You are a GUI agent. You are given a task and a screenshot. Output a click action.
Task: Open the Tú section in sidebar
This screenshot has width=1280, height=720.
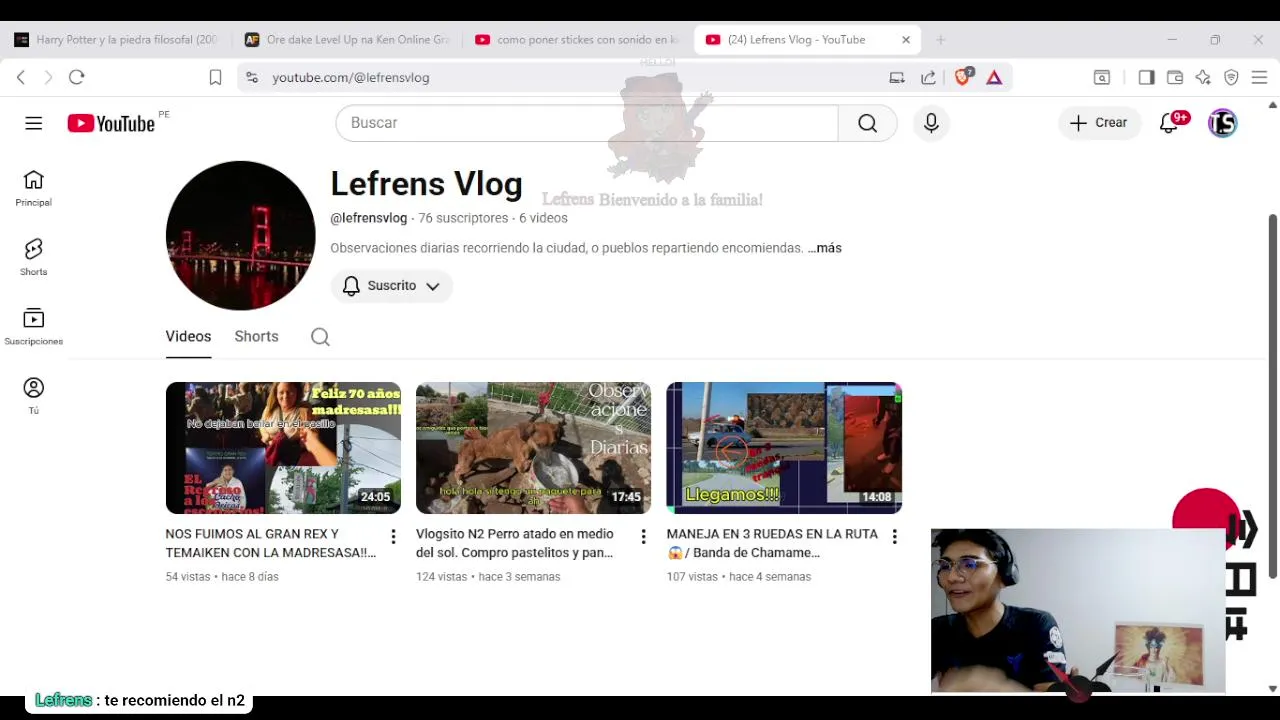click(x=33, y=396)
